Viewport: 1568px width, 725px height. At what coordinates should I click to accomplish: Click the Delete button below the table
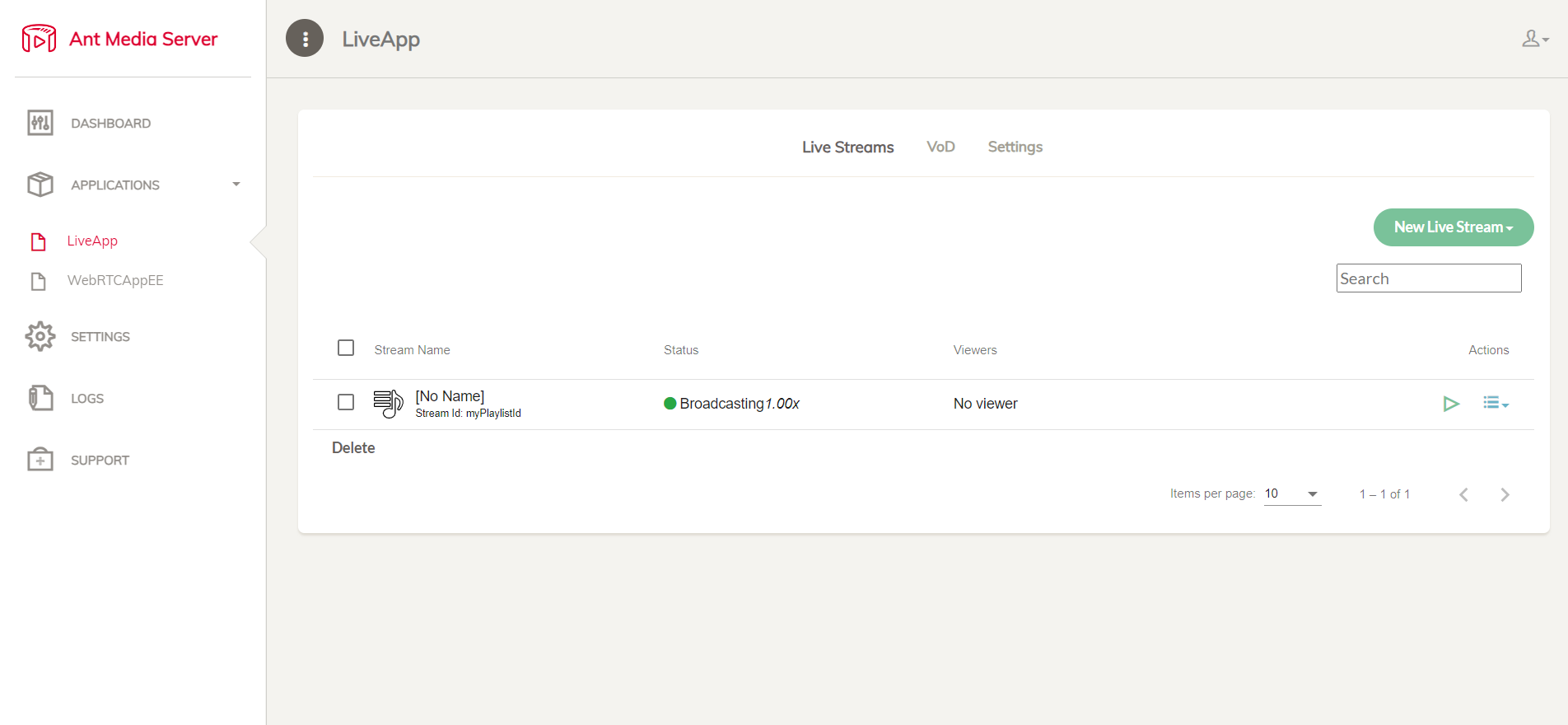353,448
